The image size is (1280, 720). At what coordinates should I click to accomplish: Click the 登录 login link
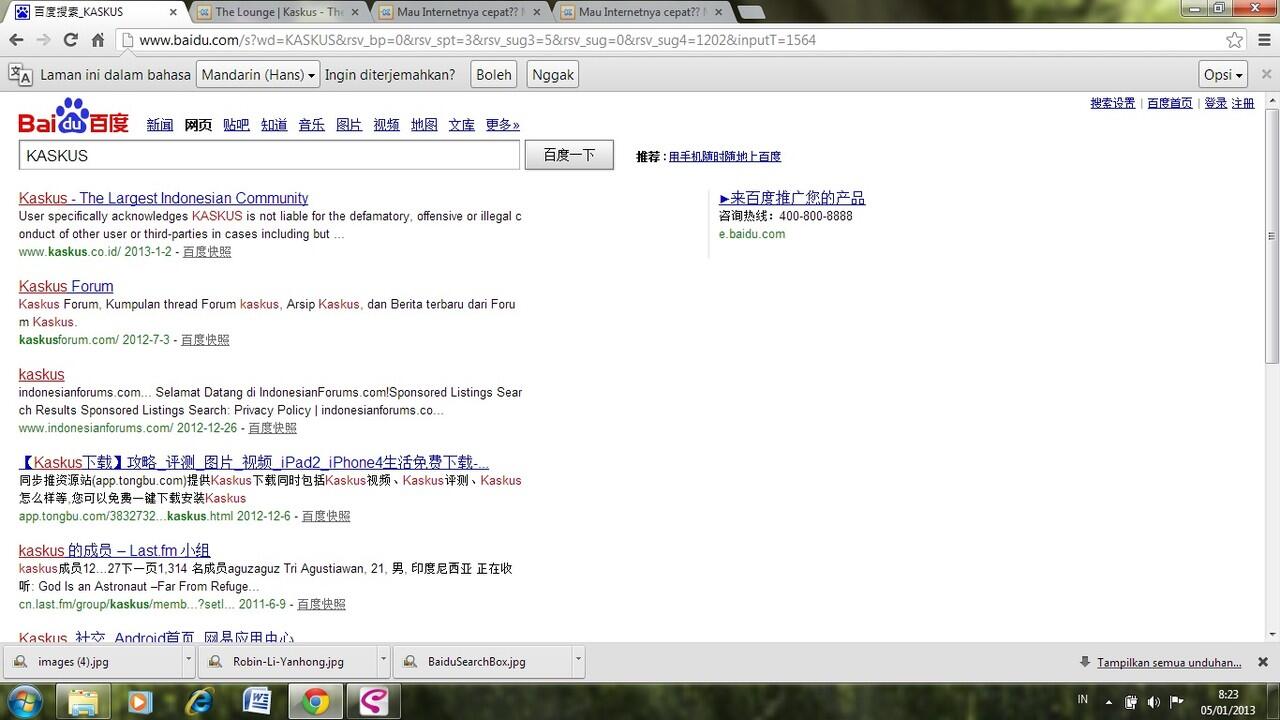click(x=1215, y=103)
